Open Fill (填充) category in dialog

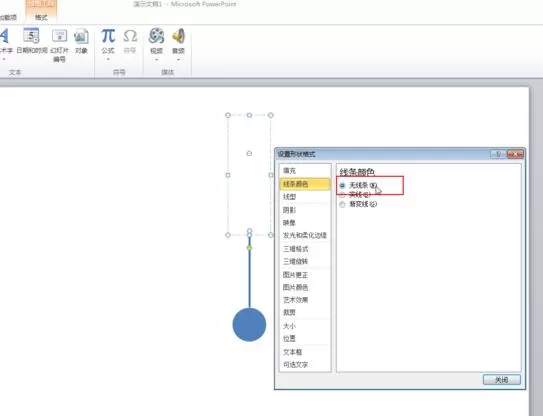(305, 171)
